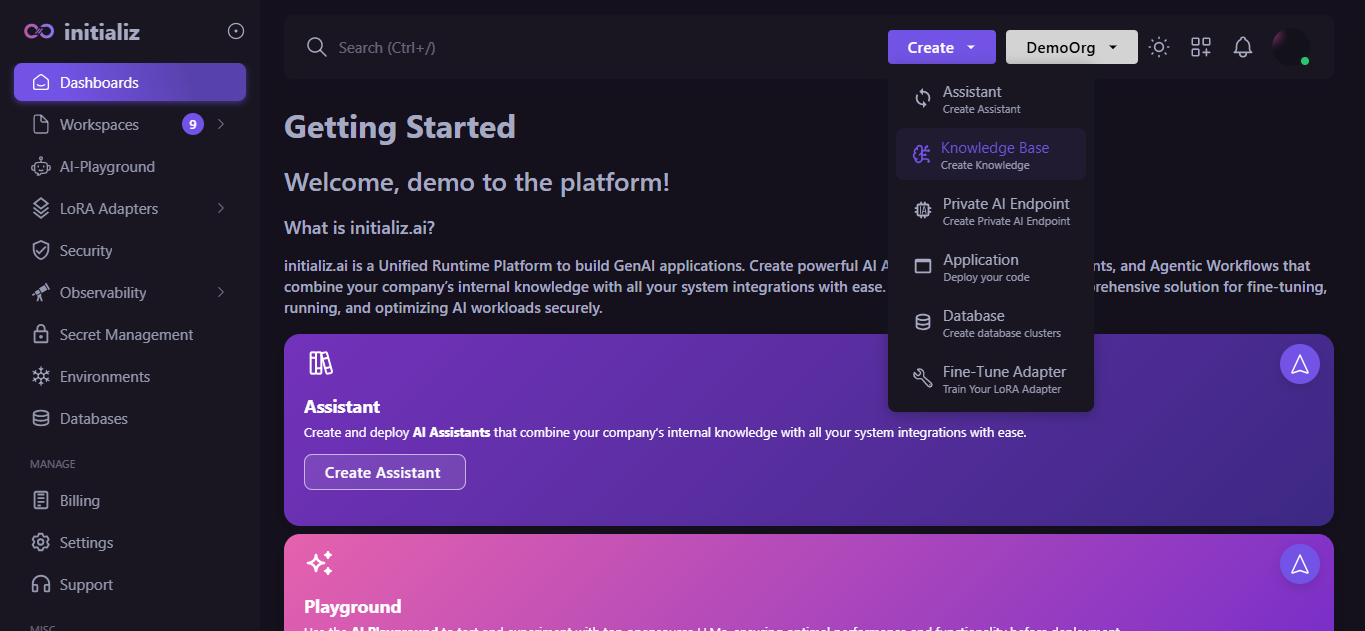Open Secret Management in the sidebar
Screen dimensions: 1365x631
coord(130,334)
